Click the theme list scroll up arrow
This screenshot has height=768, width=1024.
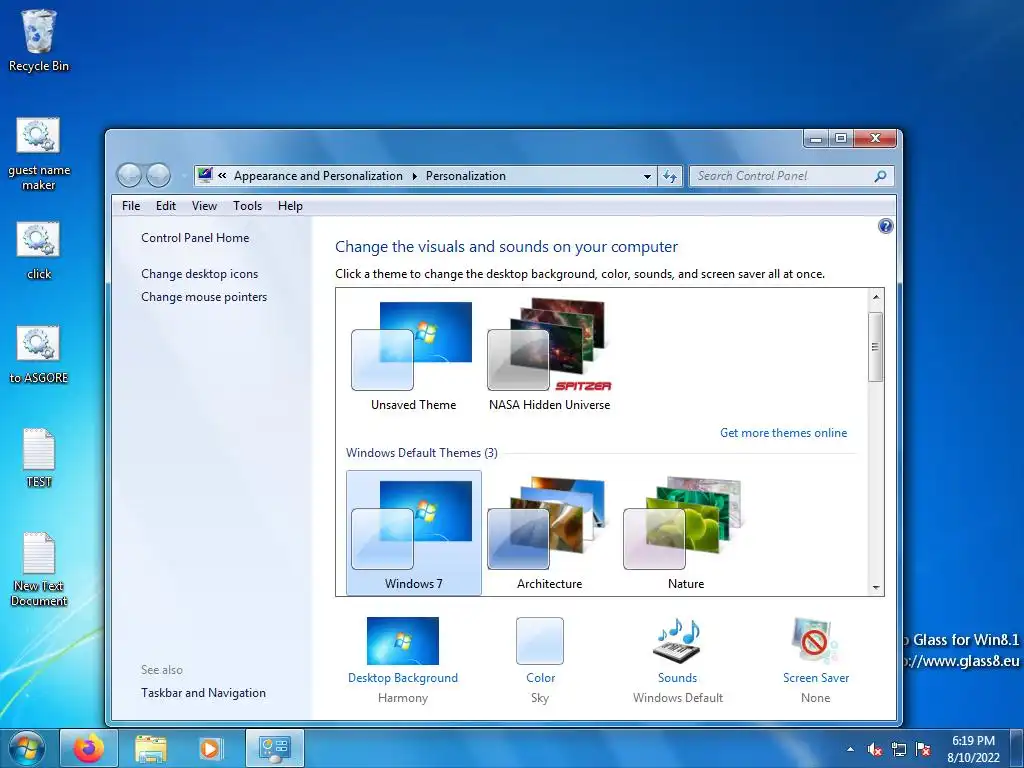coord(876,296)
